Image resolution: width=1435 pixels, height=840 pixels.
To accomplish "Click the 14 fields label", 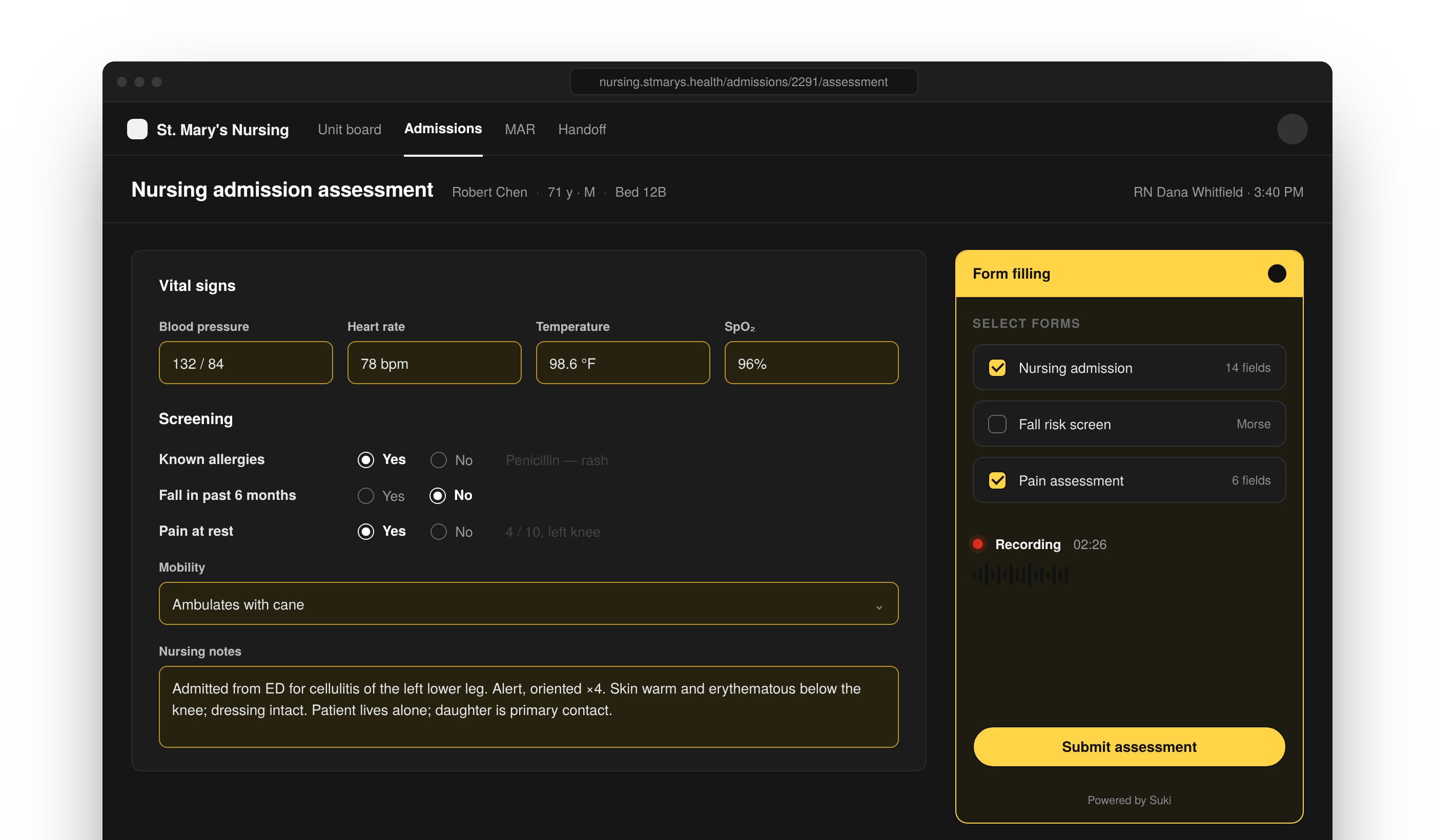I will coord(1247,368).
